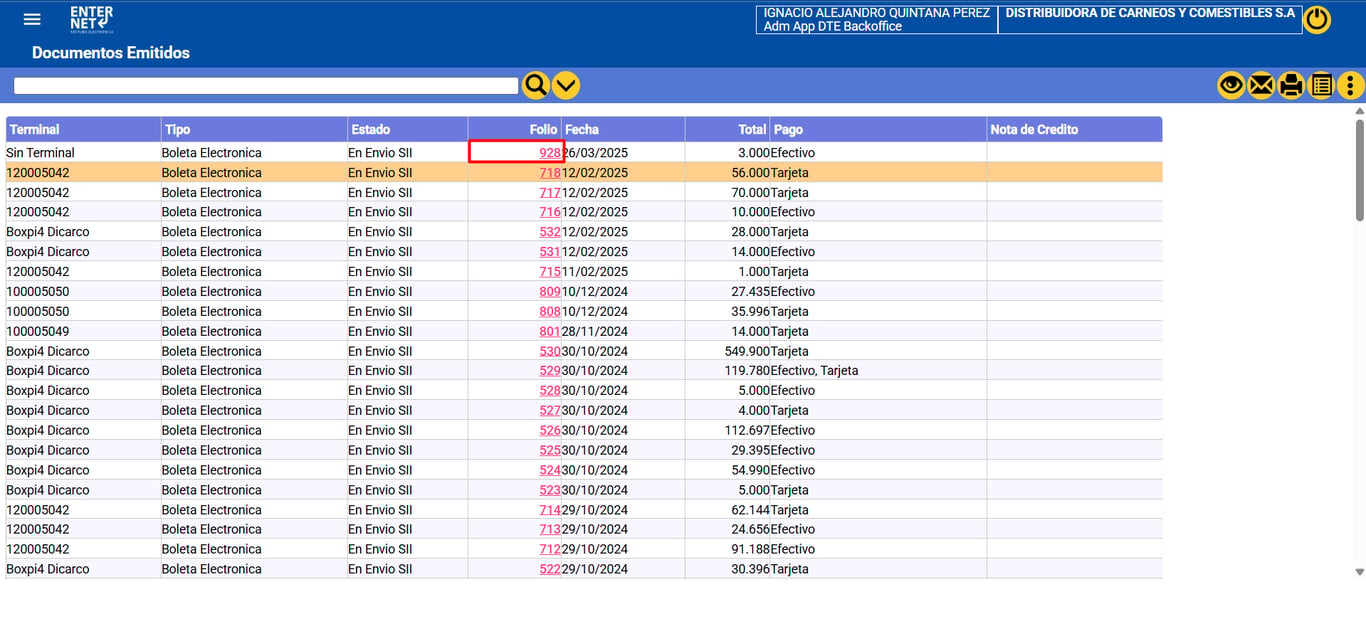Open folio 717 link

(x=550, y=193)
